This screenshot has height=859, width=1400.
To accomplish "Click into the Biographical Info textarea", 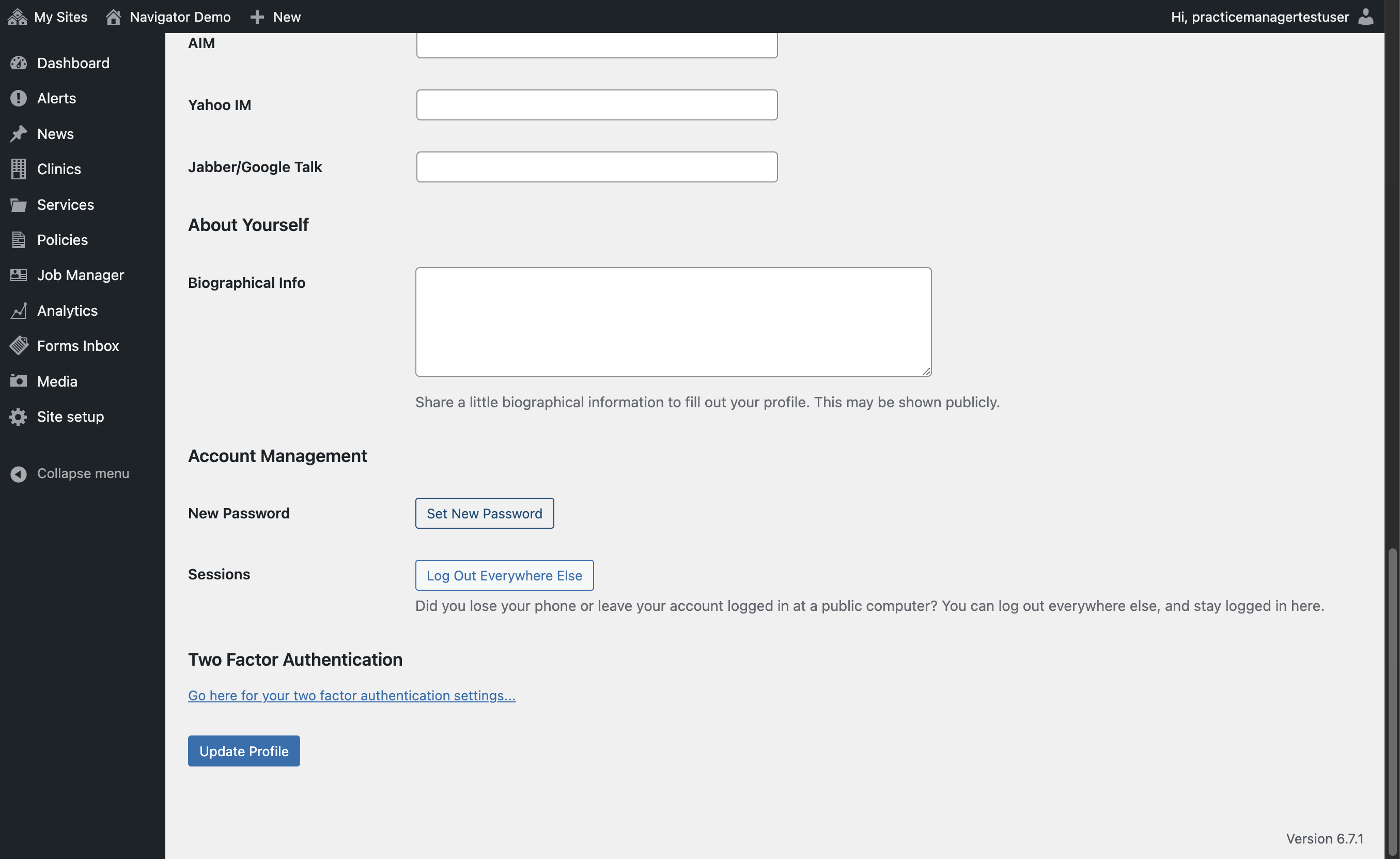I will click(x=673, y=322).
